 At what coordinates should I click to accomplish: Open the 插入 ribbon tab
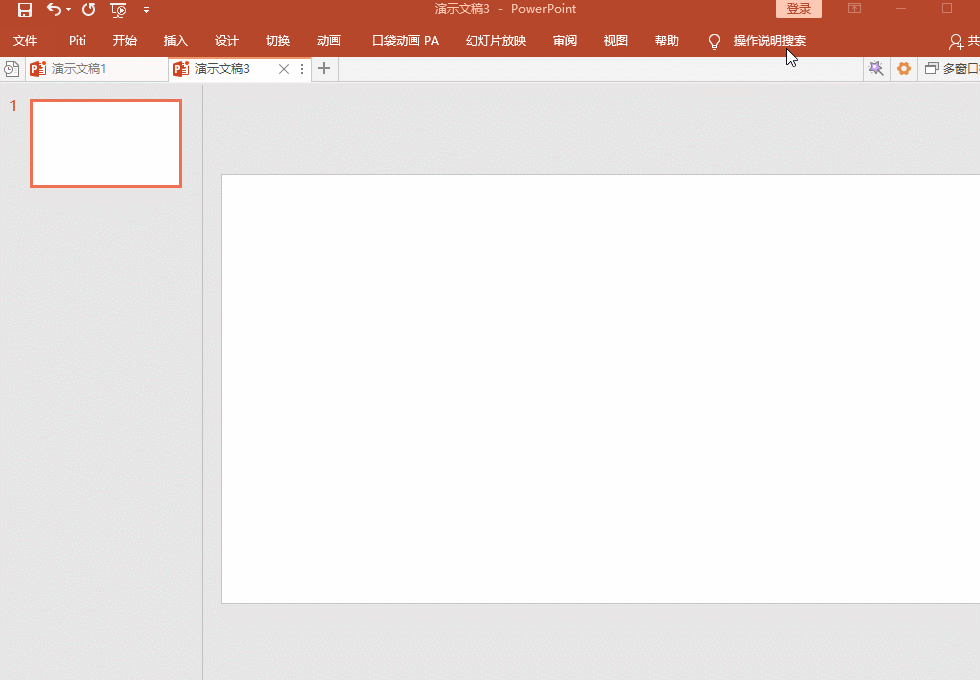pos(176,41)
